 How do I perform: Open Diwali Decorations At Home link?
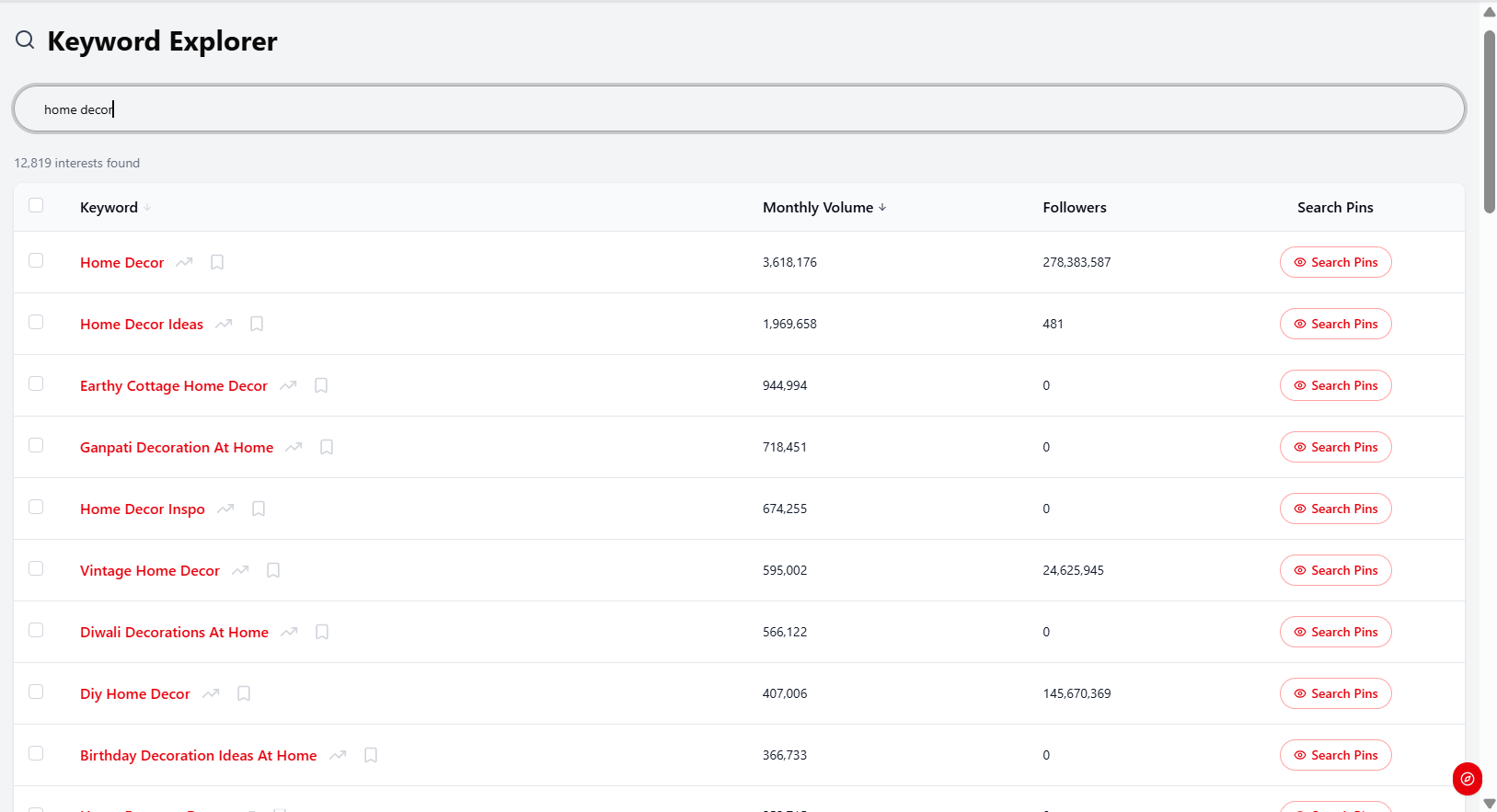pyautogui.click(x=174, y=633)
